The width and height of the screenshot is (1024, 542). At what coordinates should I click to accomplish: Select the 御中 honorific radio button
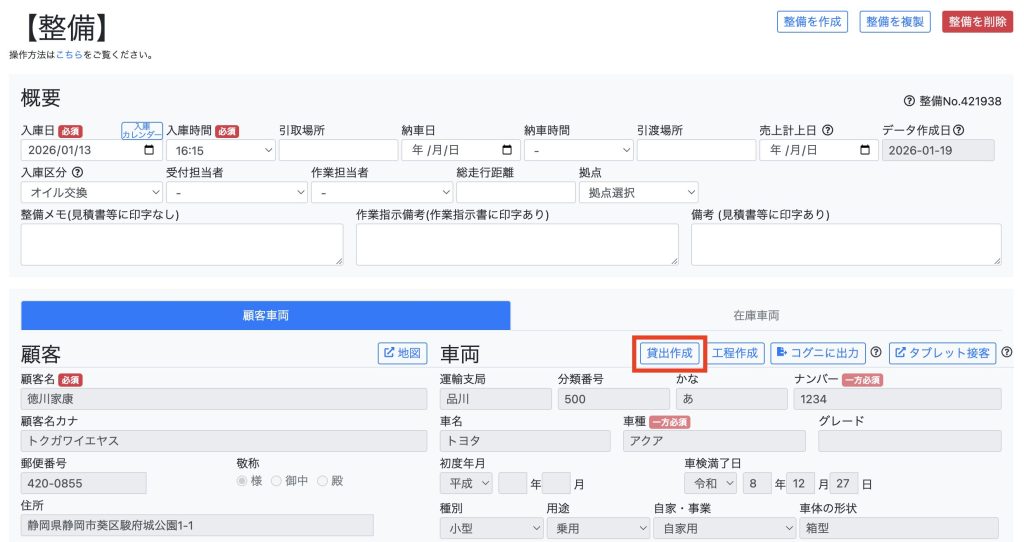[x=276, y=481]
